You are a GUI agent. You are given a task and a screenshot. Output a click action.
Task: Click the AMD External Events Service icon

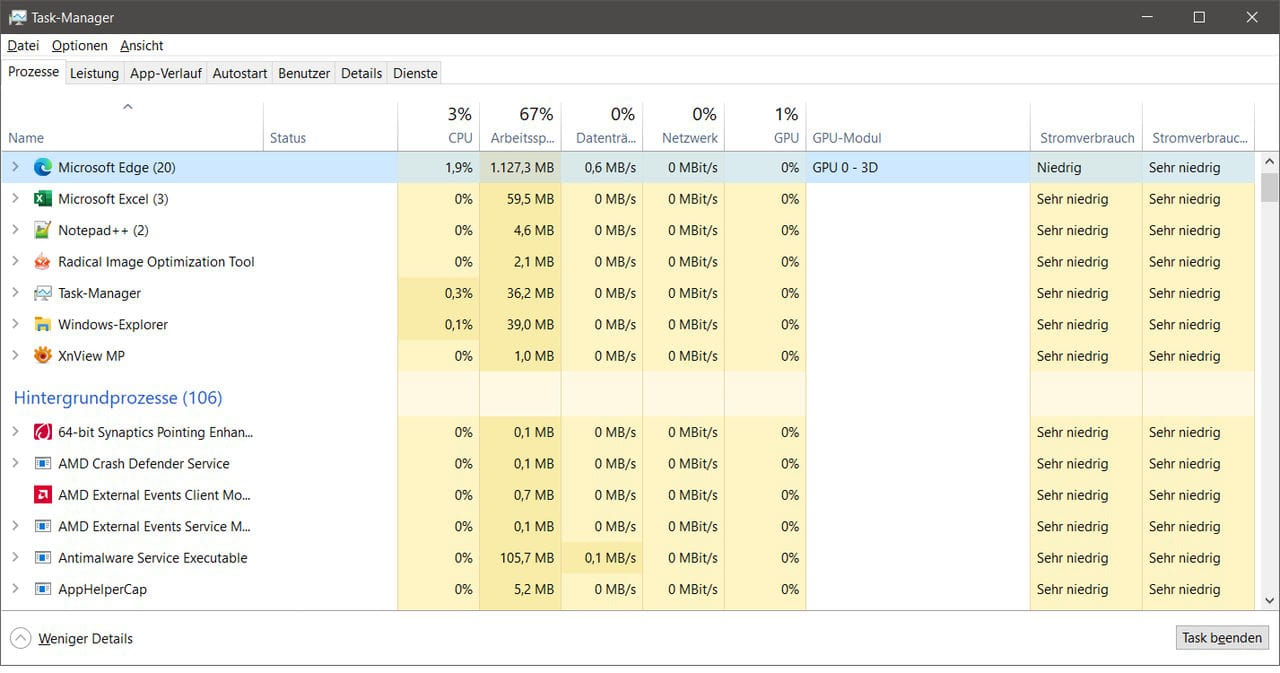point(42,526)
